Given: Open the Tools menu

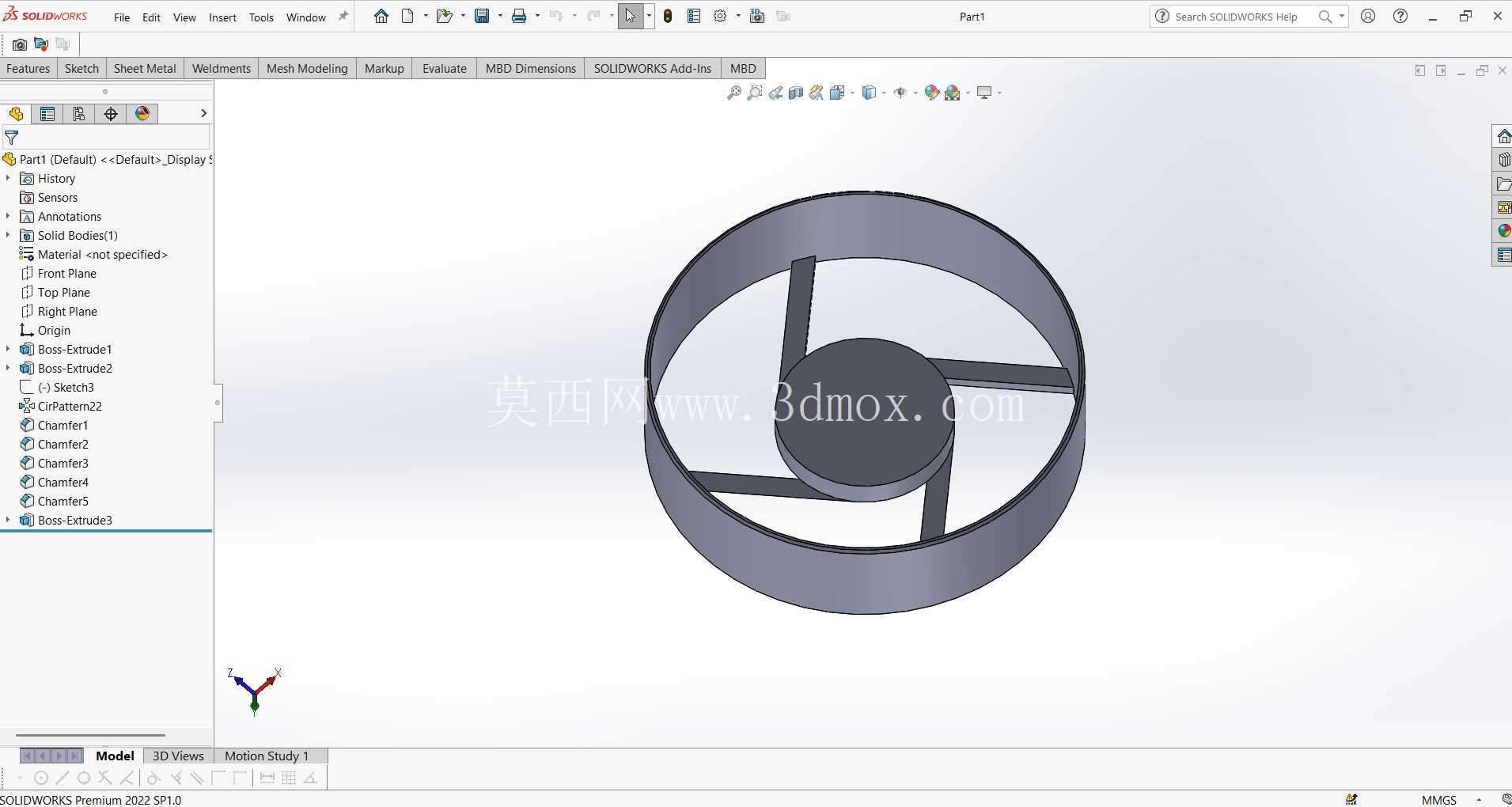Looking at the screenshot, I should tap(261, 17).
